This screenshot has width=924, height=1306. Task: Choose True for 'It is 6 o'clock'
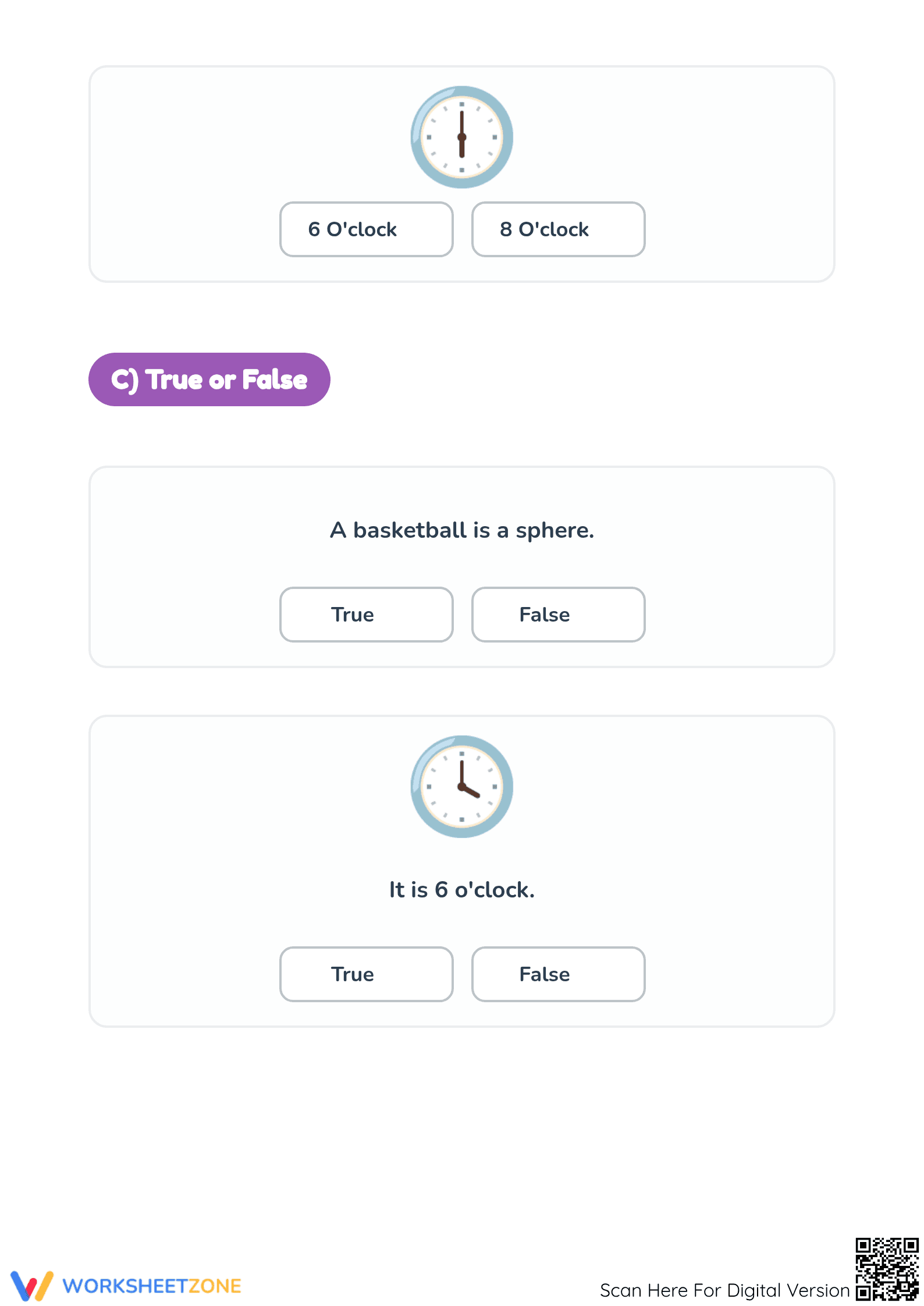(366, 974)
